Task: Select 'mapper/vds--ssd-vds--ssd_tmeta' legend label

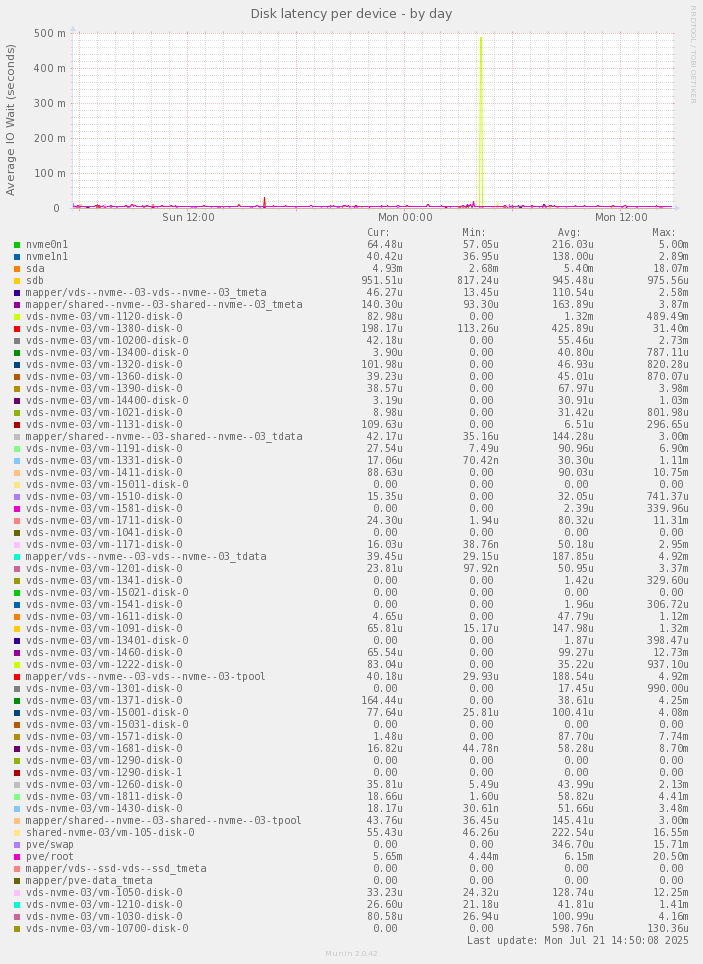Action: click(116, 869)
